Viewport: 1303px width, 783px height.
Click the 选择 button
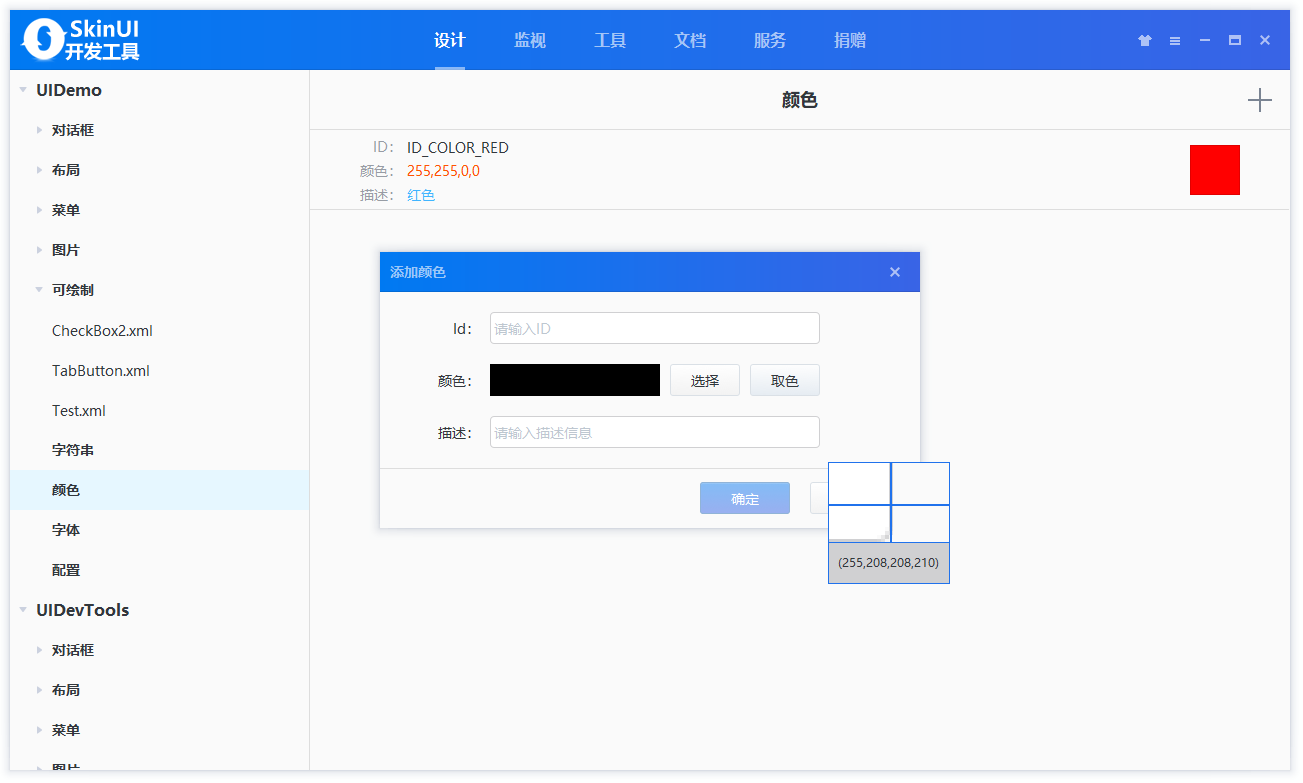705,380
